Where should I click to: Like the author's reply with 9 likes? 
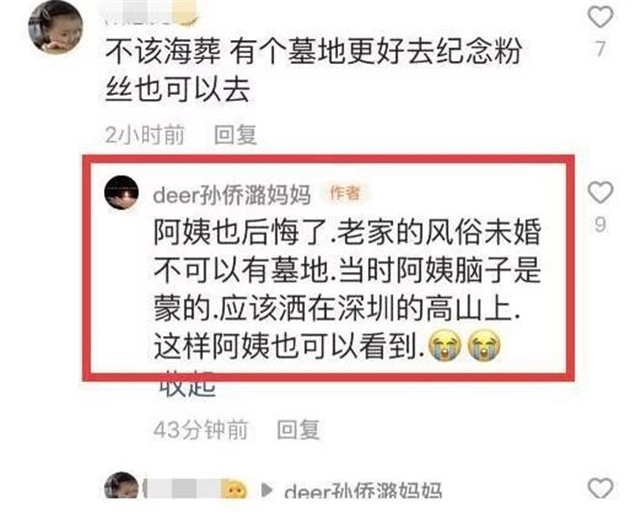click(600, 192)
